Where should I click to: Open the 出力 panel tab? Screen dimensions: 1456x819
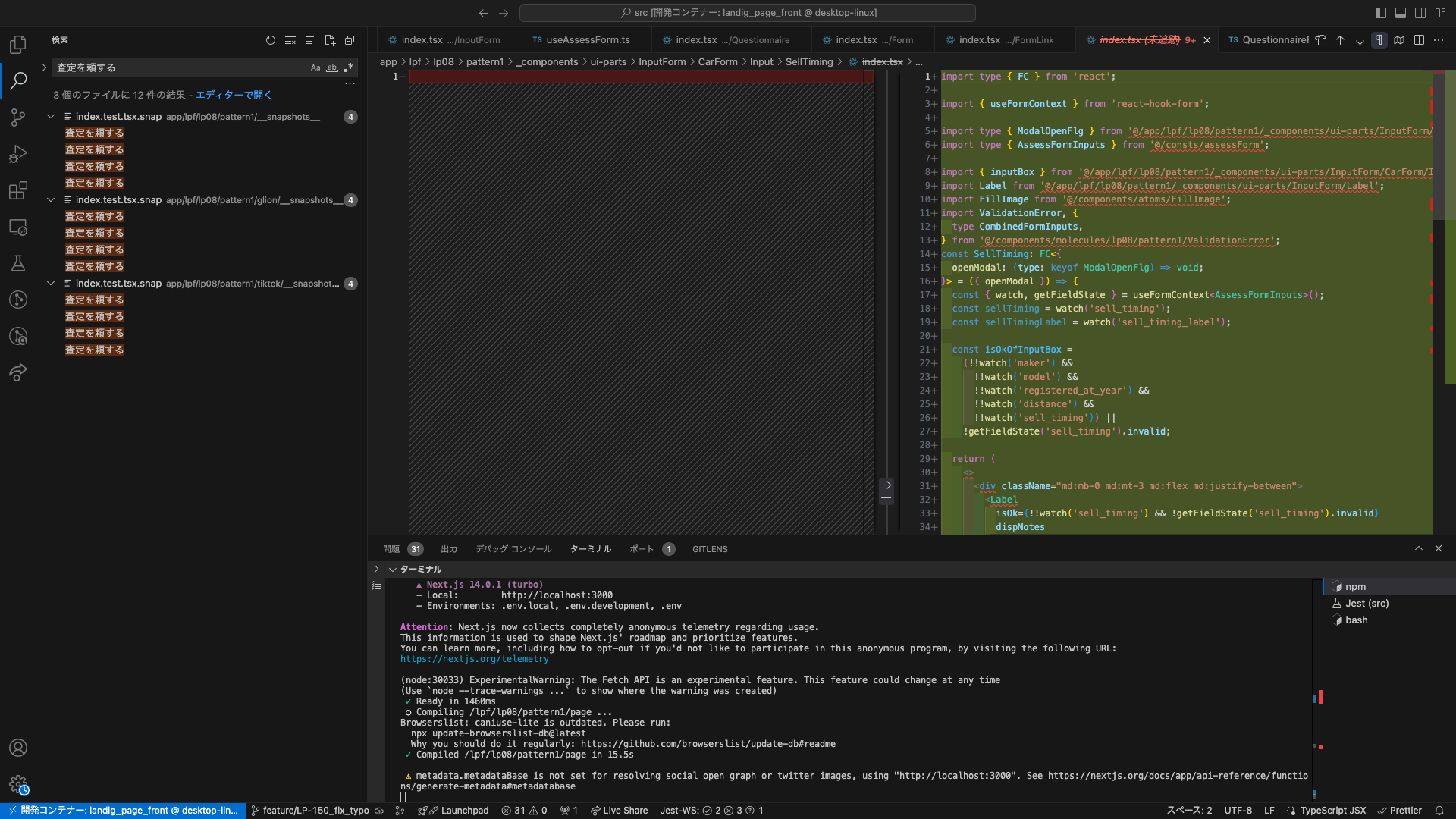(449, 549)
